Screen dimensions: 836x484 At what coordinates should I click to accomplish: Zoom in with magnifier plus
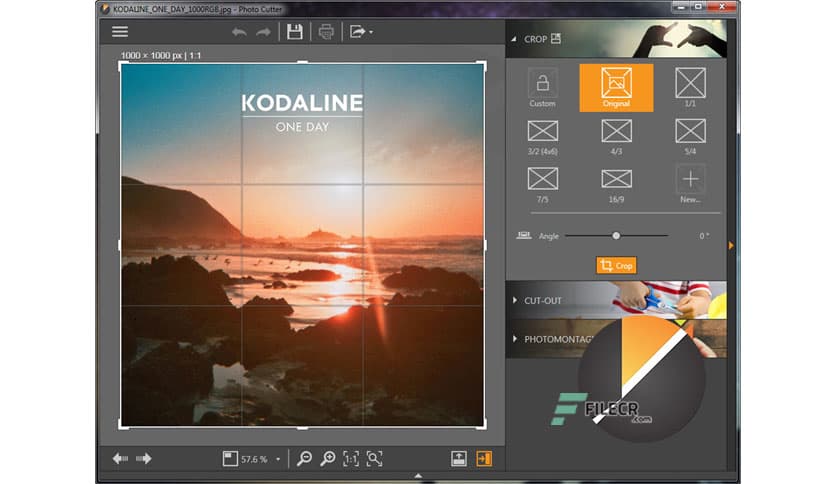327,458
